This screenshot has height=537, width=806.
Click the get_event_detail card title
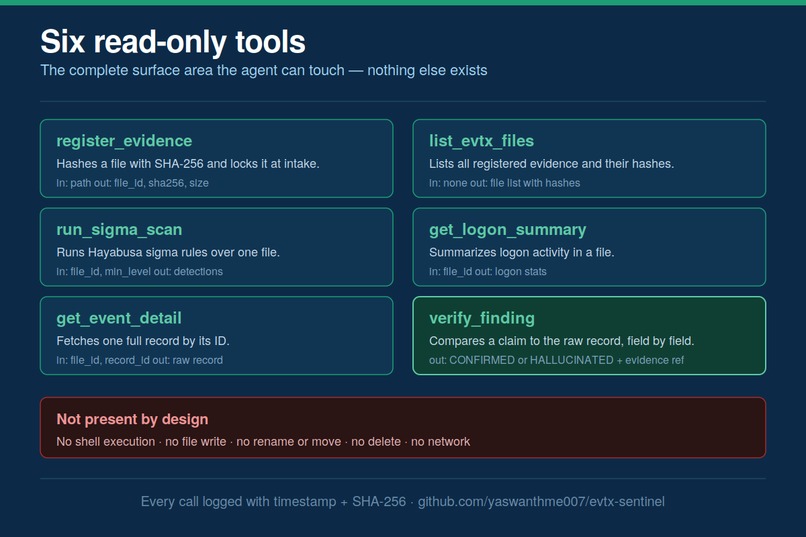119,318
